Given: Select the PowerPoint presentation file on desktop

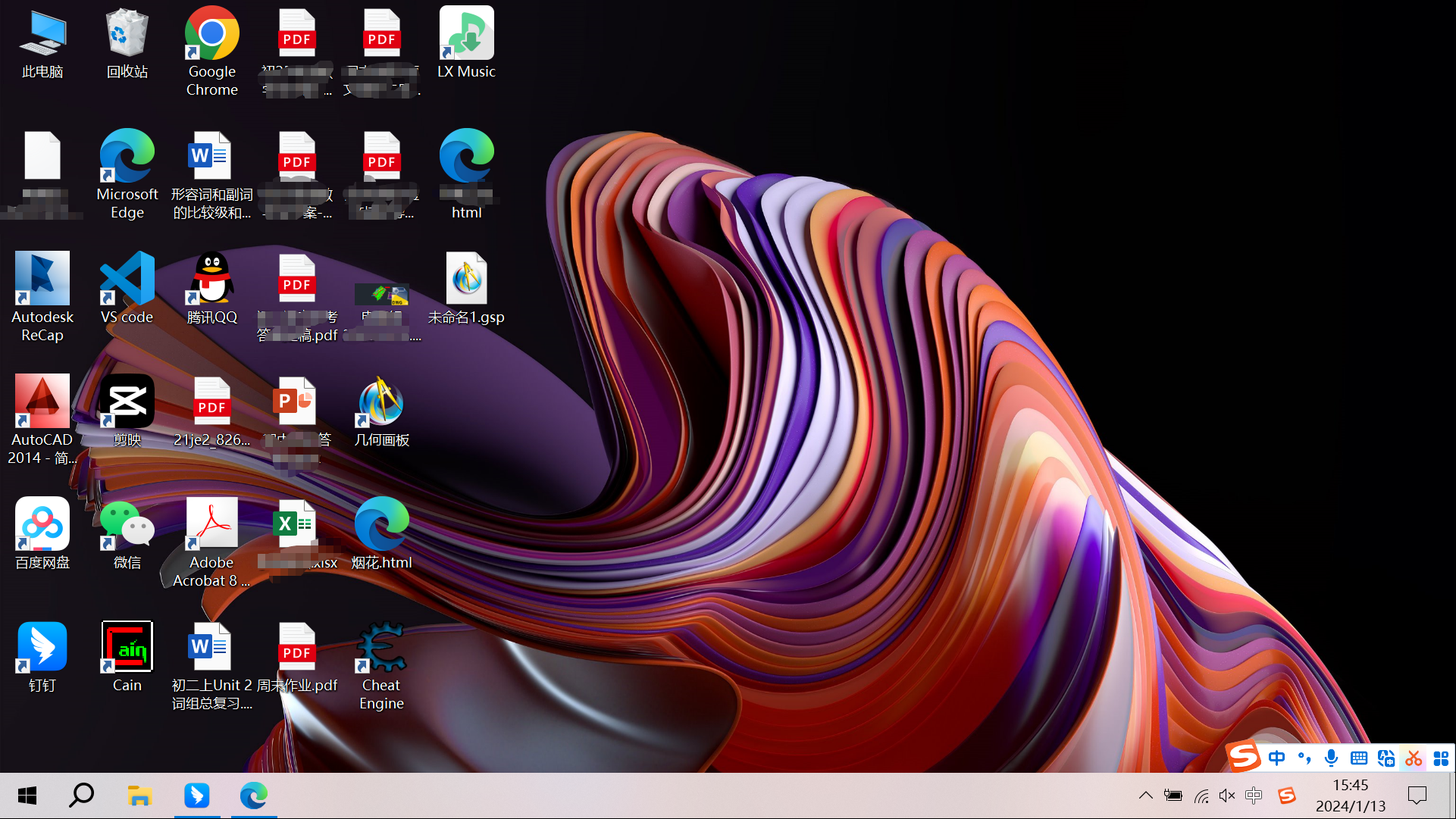Looking at the screenshot, I should 297,420.
